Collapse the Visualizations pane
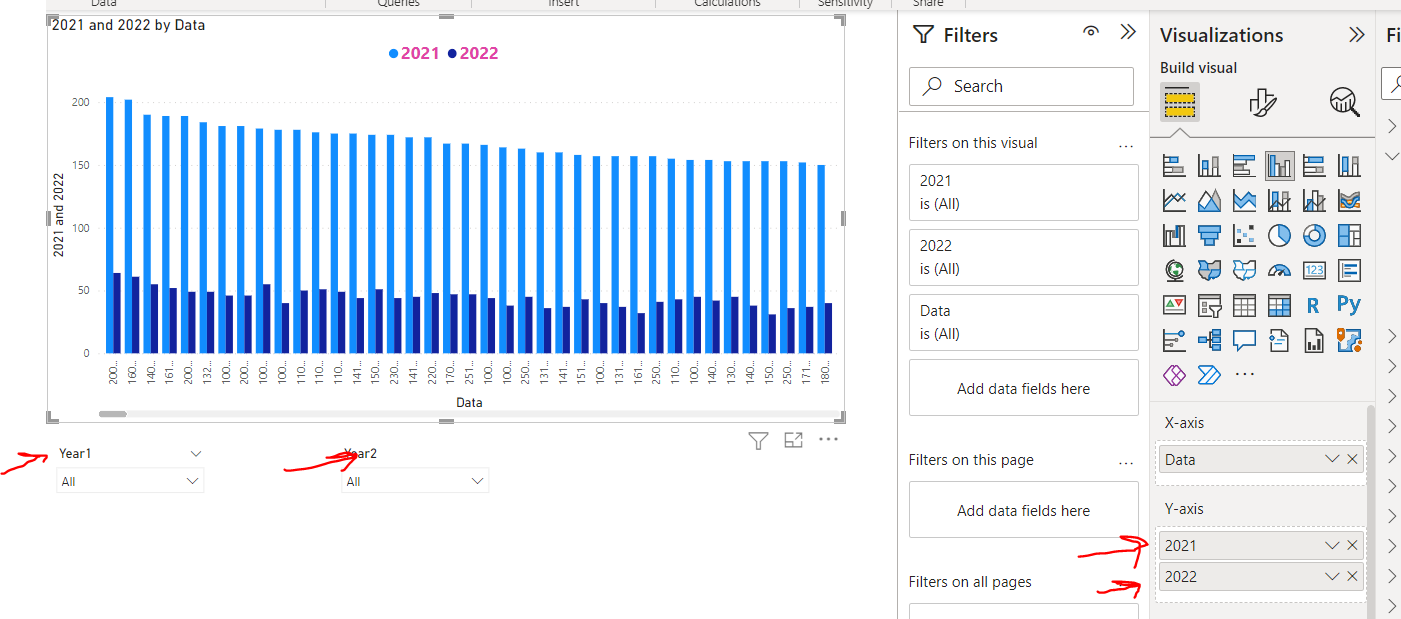Screen dimensions: 1401x619 pos(1356,35)
